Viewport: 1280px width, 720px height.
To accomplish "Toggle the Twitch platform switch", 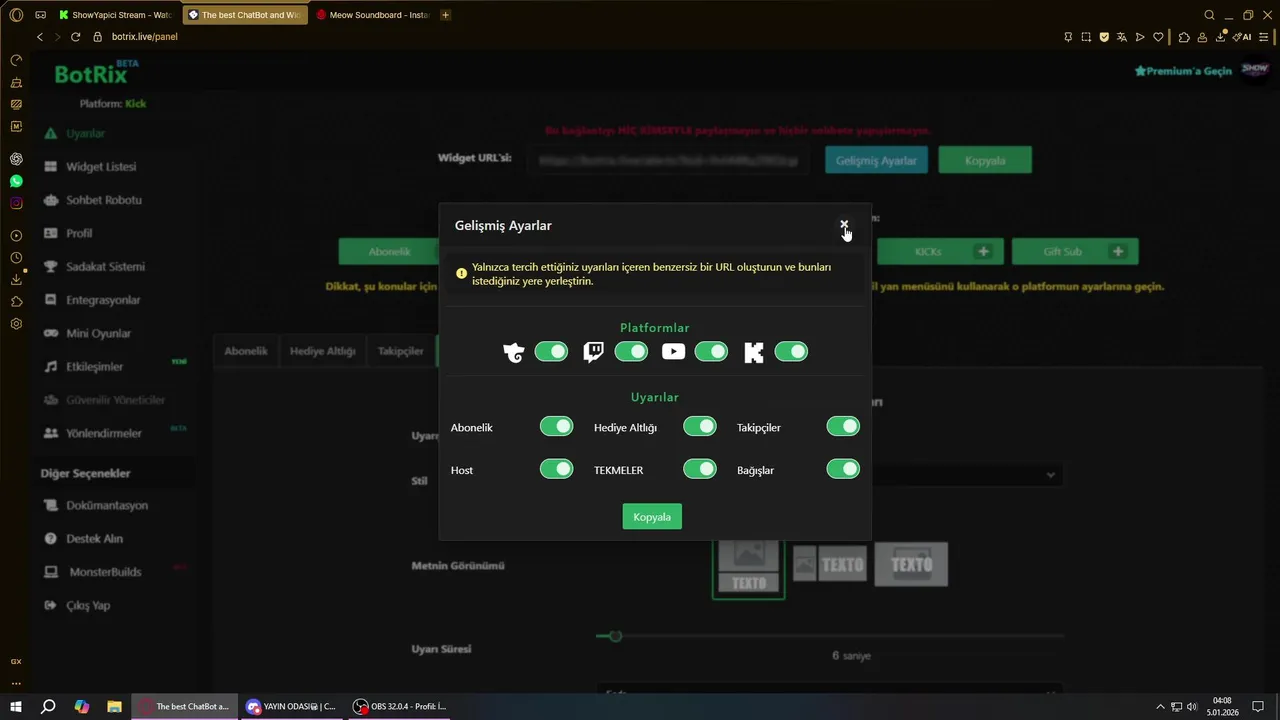I will point(631,351).
